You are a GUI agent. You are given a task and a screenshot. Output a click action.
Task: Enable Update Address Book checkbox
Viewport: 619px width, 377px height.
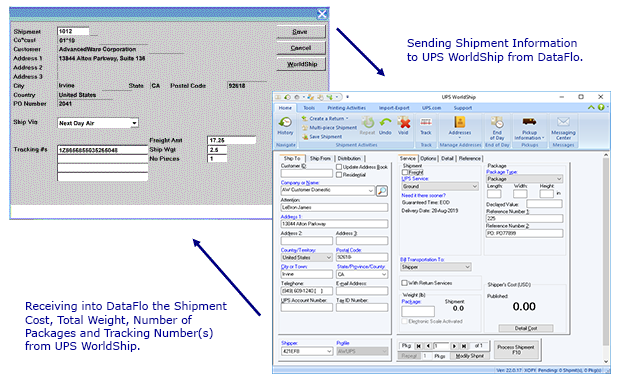(339, 167)
